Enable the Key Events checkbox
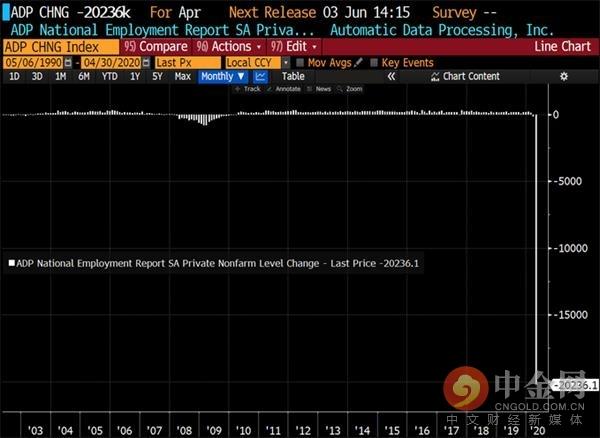 (x=374, y=62)
